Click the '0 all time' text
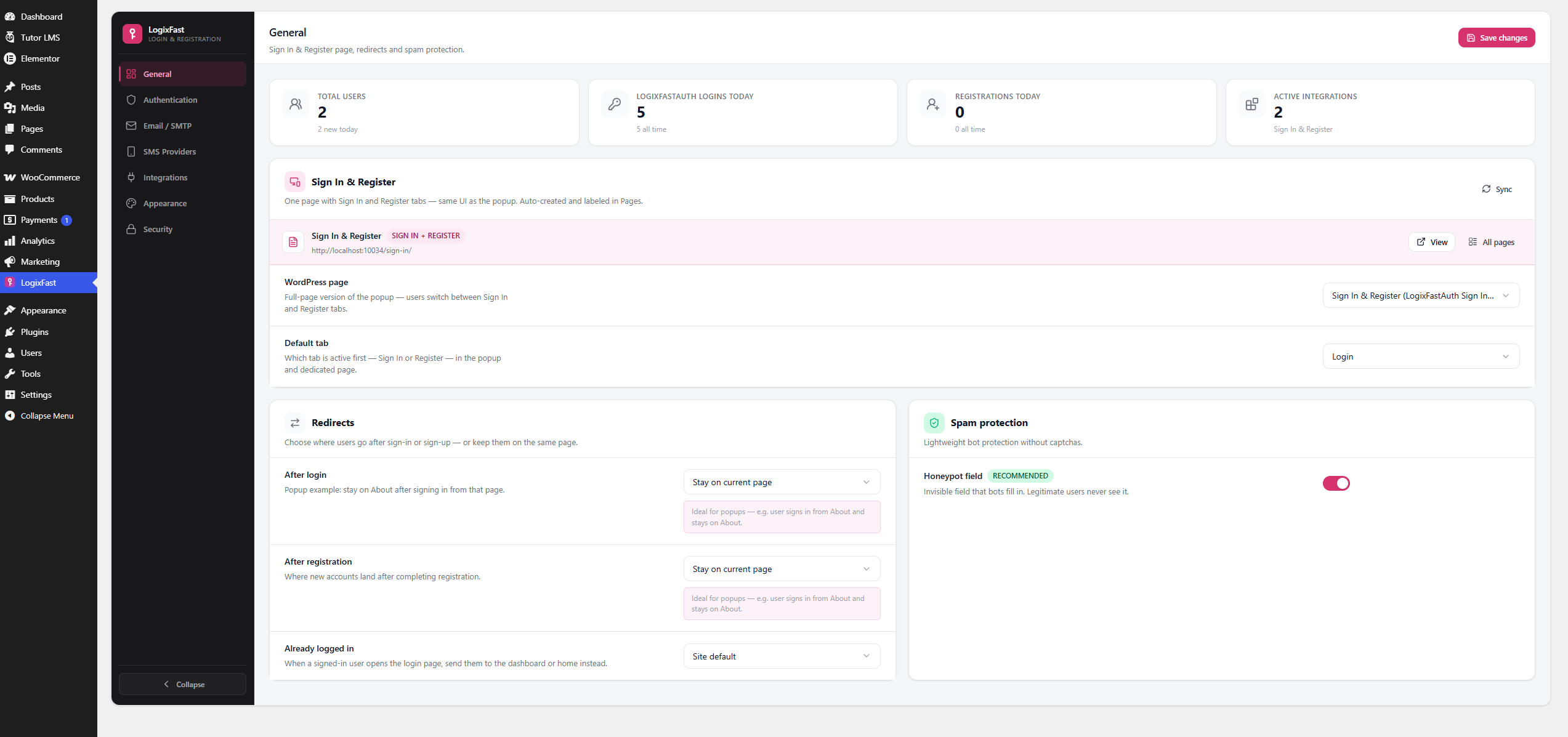Screen dimensions: 1568x737 (x=970, y=129)
